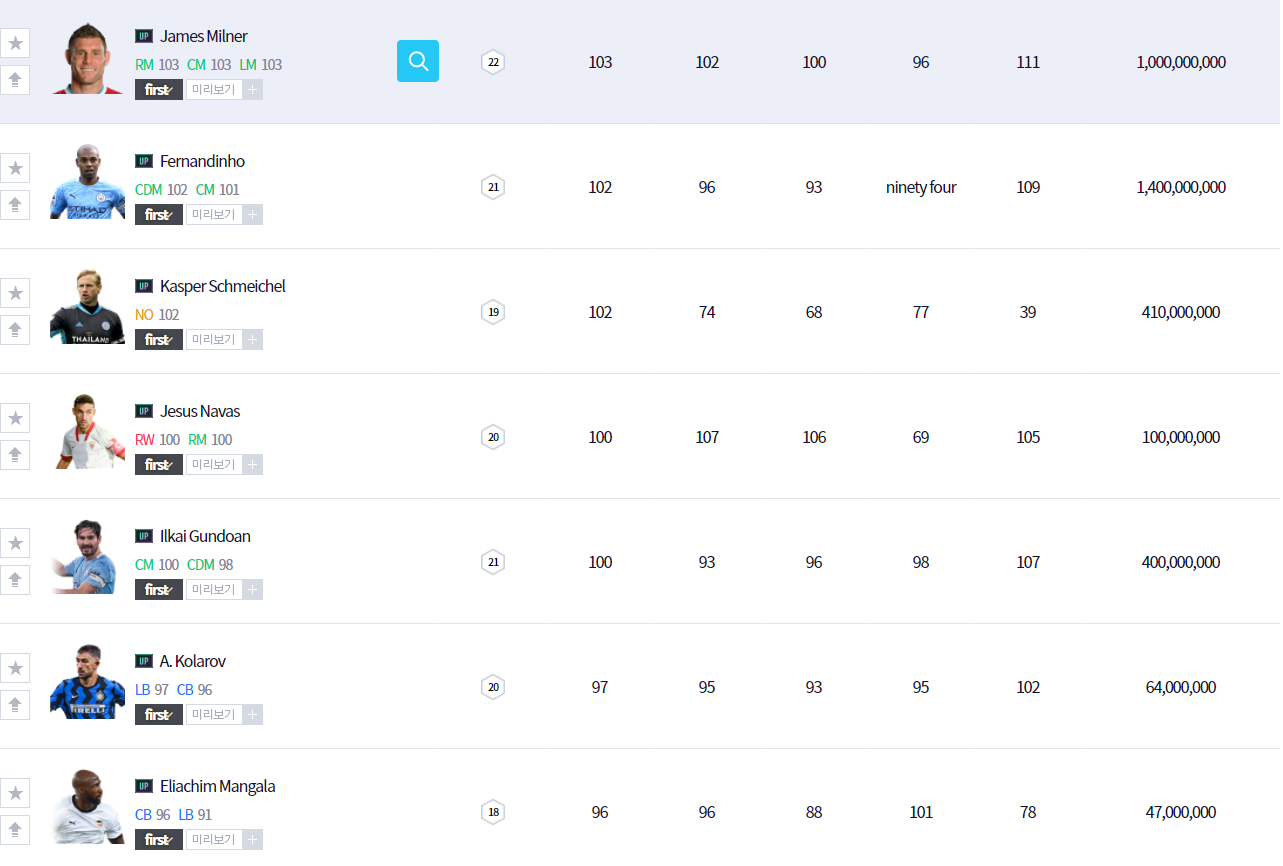Open the 미리보기 preview for Ilkai Gundoan
The width and height of the screenshot is (1283, 866).
(213, 590)
